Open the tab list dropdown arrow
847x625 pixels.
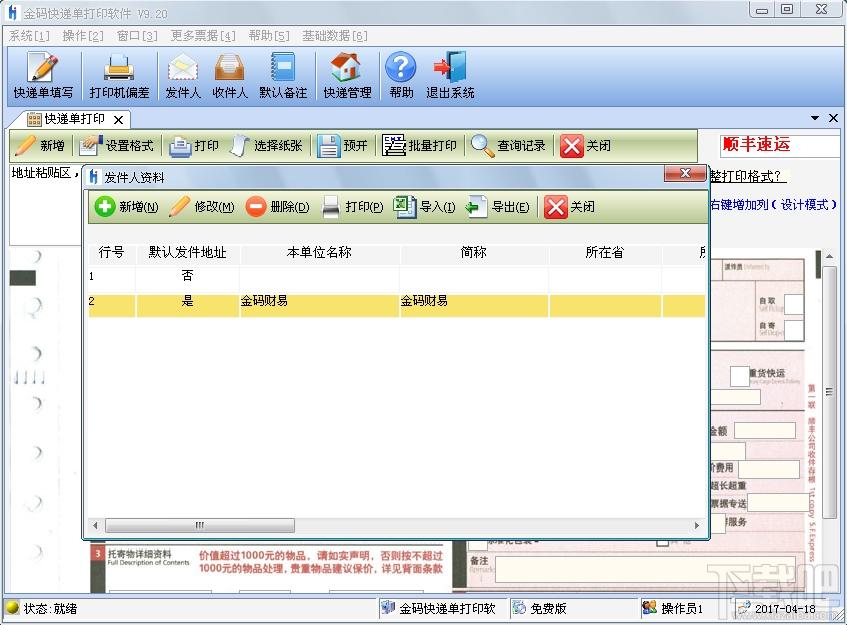point(815,118)
